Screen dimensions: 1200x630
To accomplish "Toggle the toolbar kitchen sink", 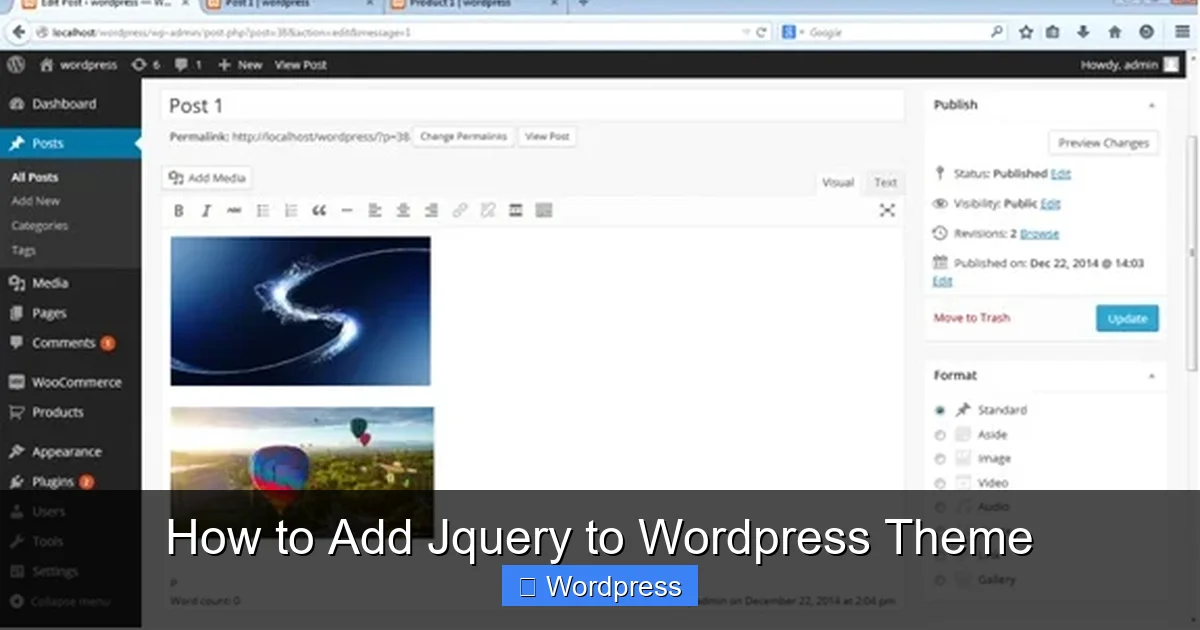I will (544, 211).
